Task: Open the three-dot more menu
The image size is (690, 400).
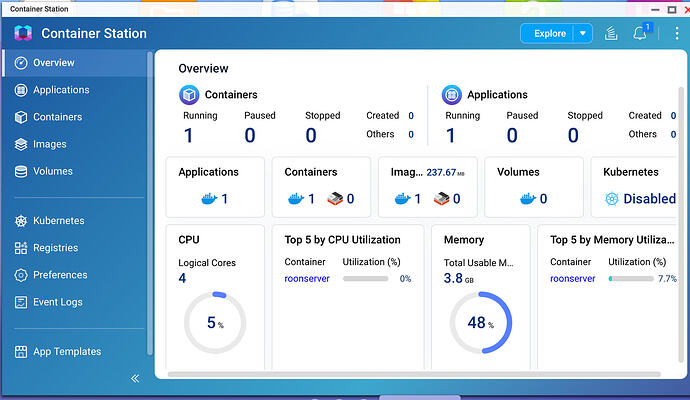Action: click(677, 33)
